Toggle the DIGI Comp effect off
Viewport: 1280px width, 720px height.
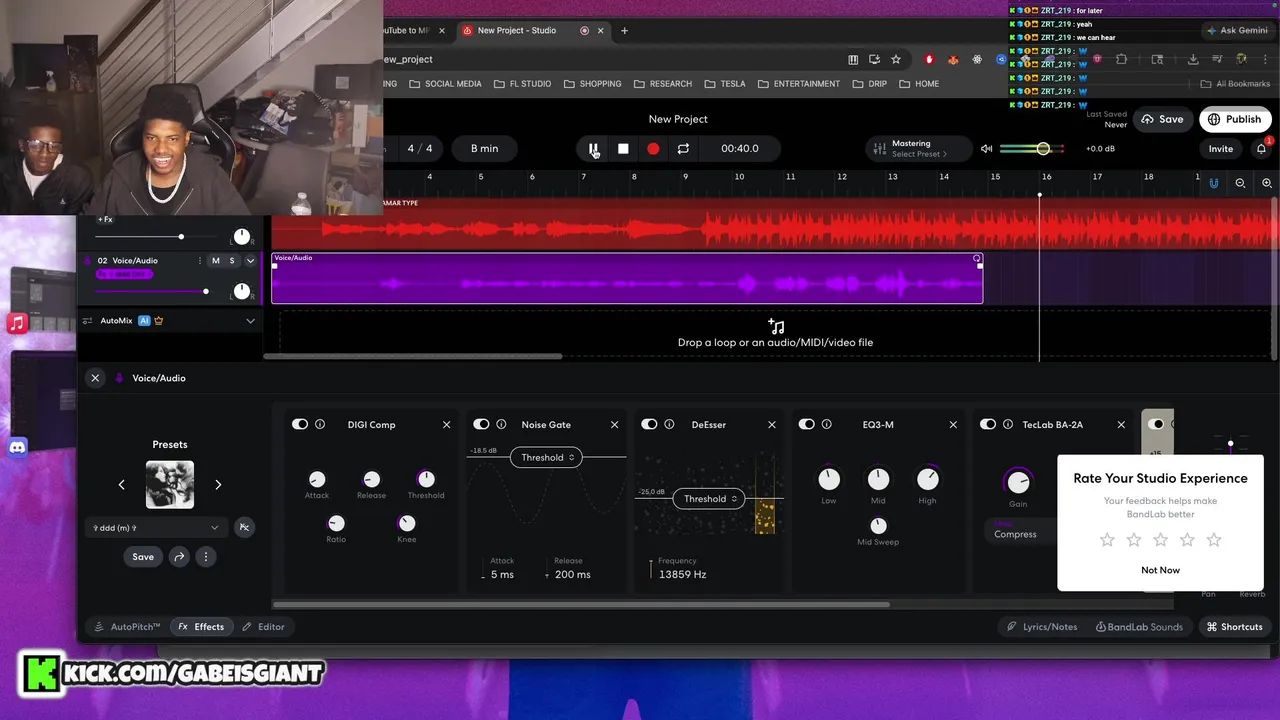pos(300,424)
